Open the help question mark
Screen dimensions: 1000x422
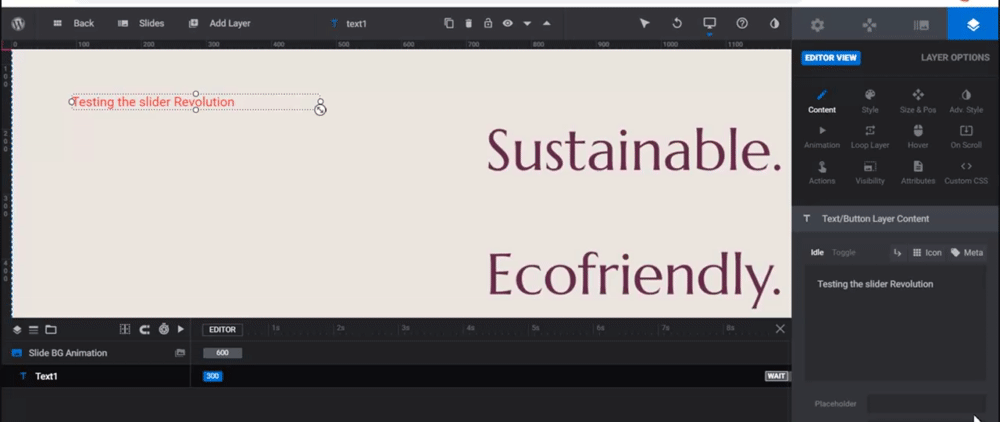[x=742, y=24]
